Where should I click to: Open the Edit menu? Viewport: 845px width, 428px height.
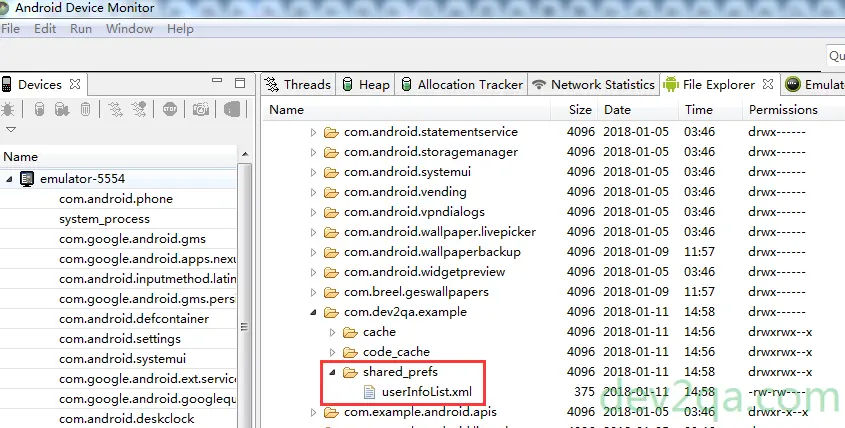coord(45,29)
